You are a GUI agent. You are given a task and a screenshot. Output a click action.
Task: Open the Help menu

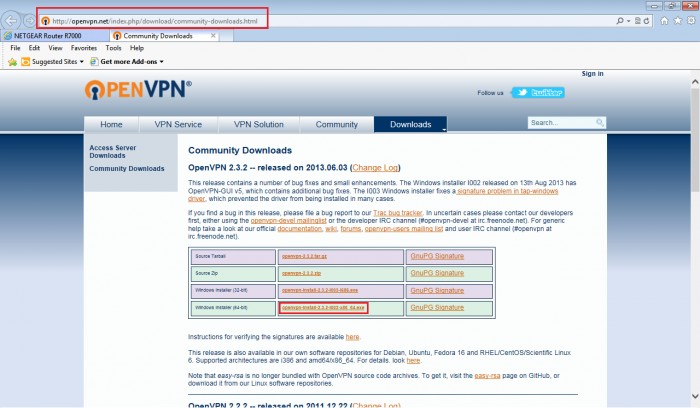(x=137, y=48)
